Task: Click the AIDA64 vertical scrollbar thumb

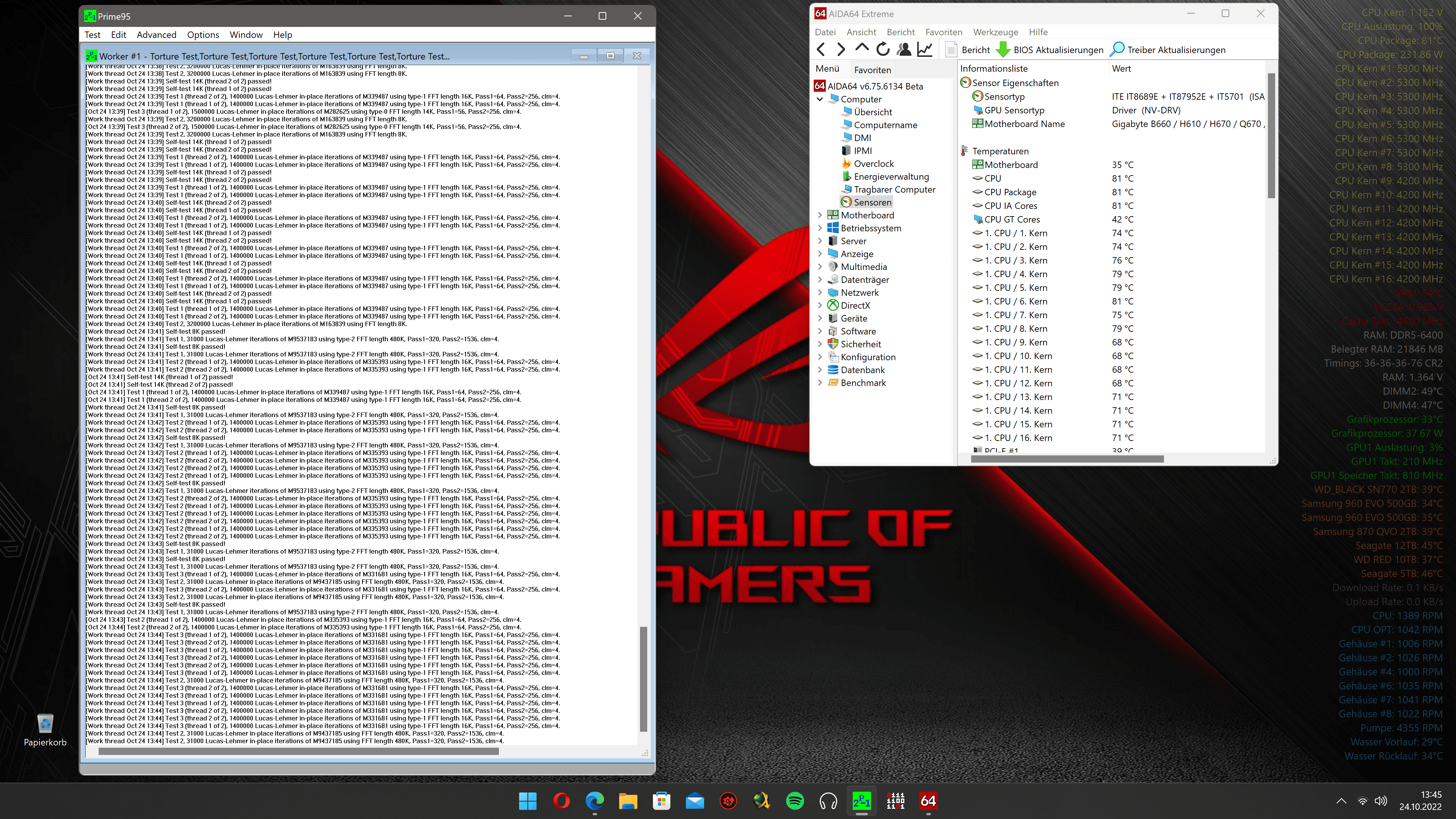Action: coord(1271,136)
